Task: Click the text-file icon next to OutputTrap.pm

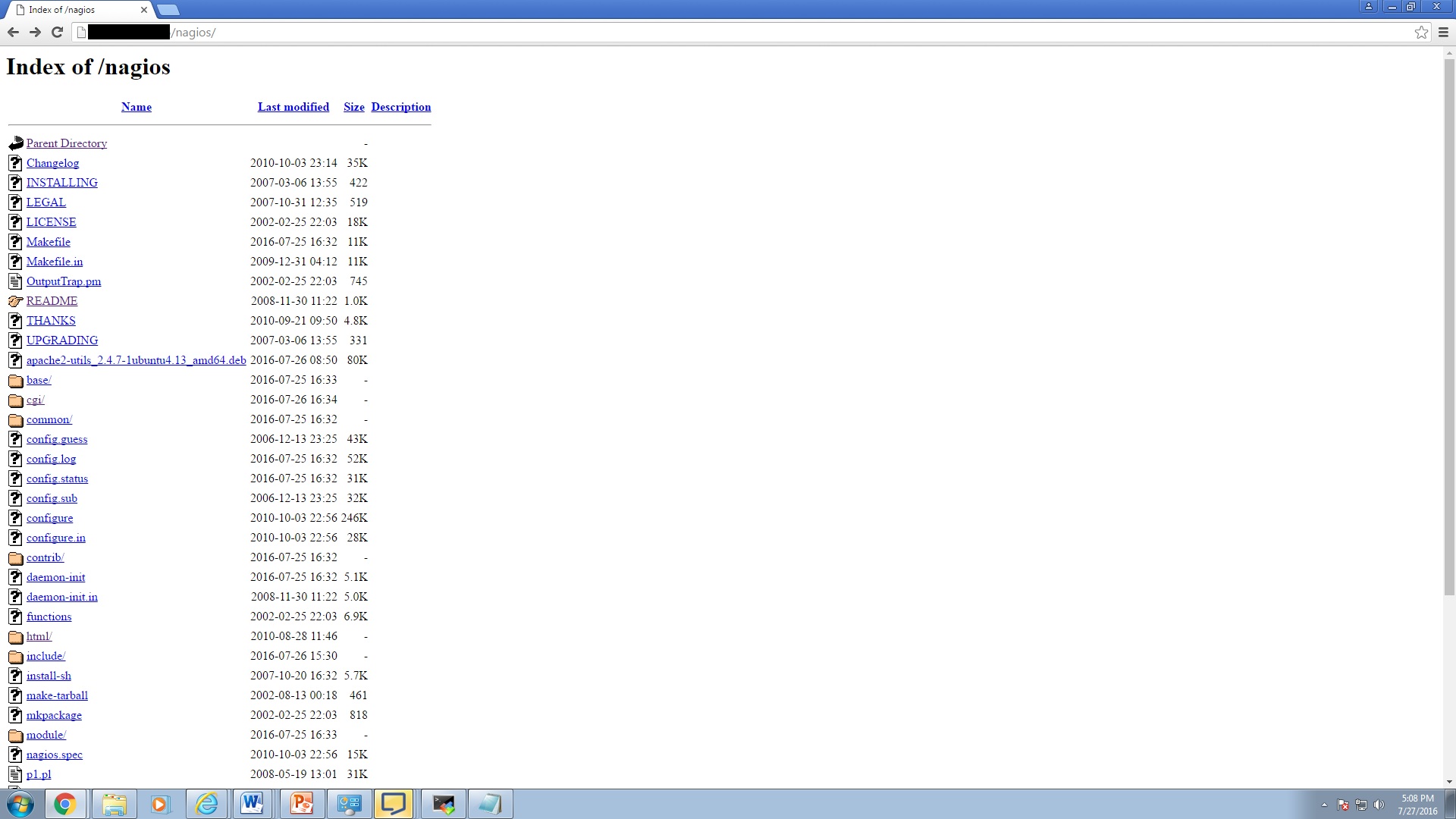Action: point(16,281)
